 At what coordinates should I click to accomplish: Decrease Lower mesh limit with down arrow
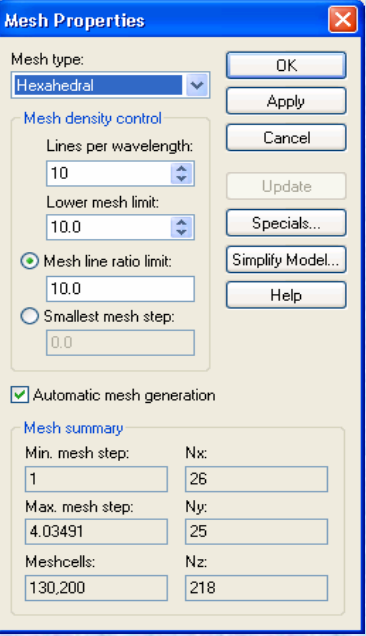point(181,232)
